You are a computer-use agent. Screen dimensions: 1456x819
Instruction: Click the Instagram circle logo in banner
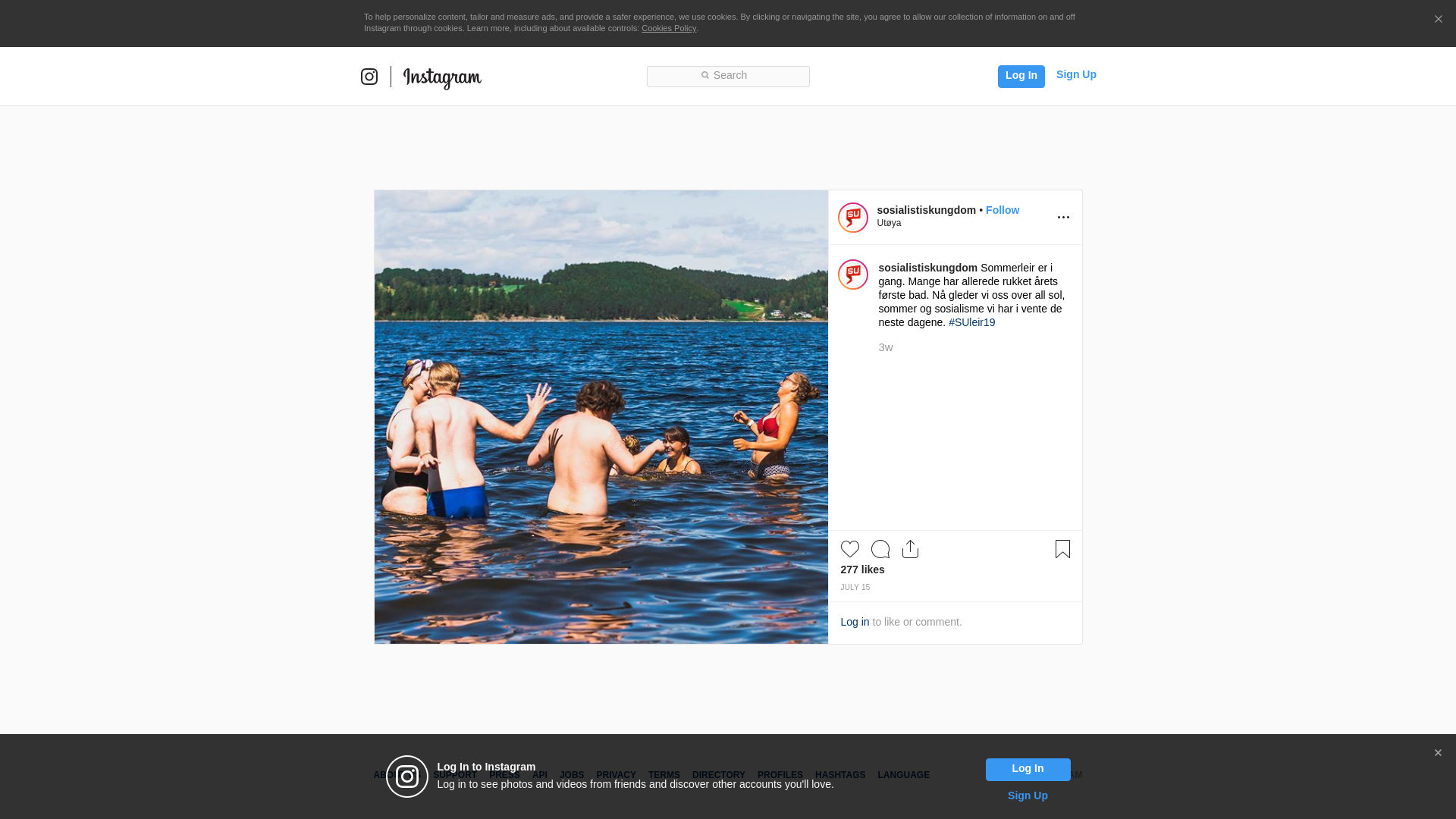click(x=407, y=777)
